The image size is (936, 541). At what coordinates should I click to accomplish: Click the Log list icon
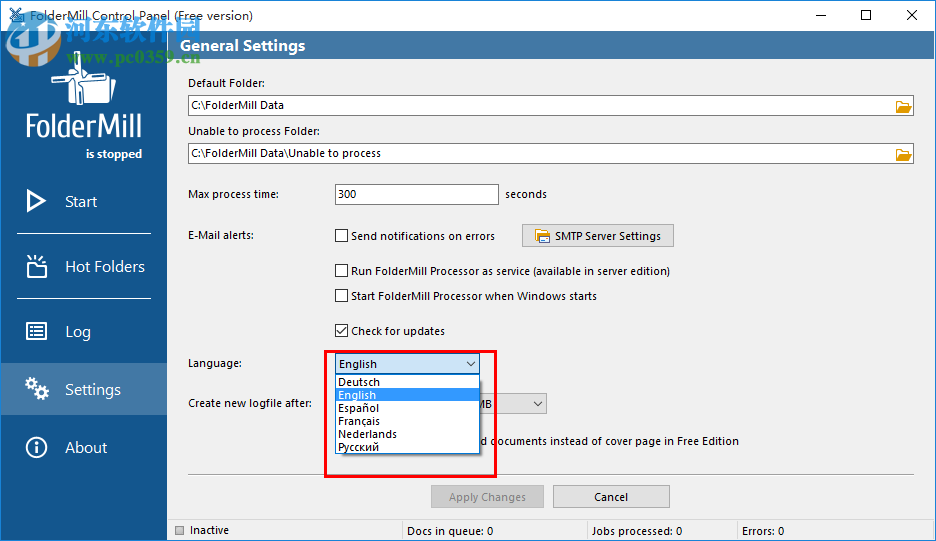36,332
